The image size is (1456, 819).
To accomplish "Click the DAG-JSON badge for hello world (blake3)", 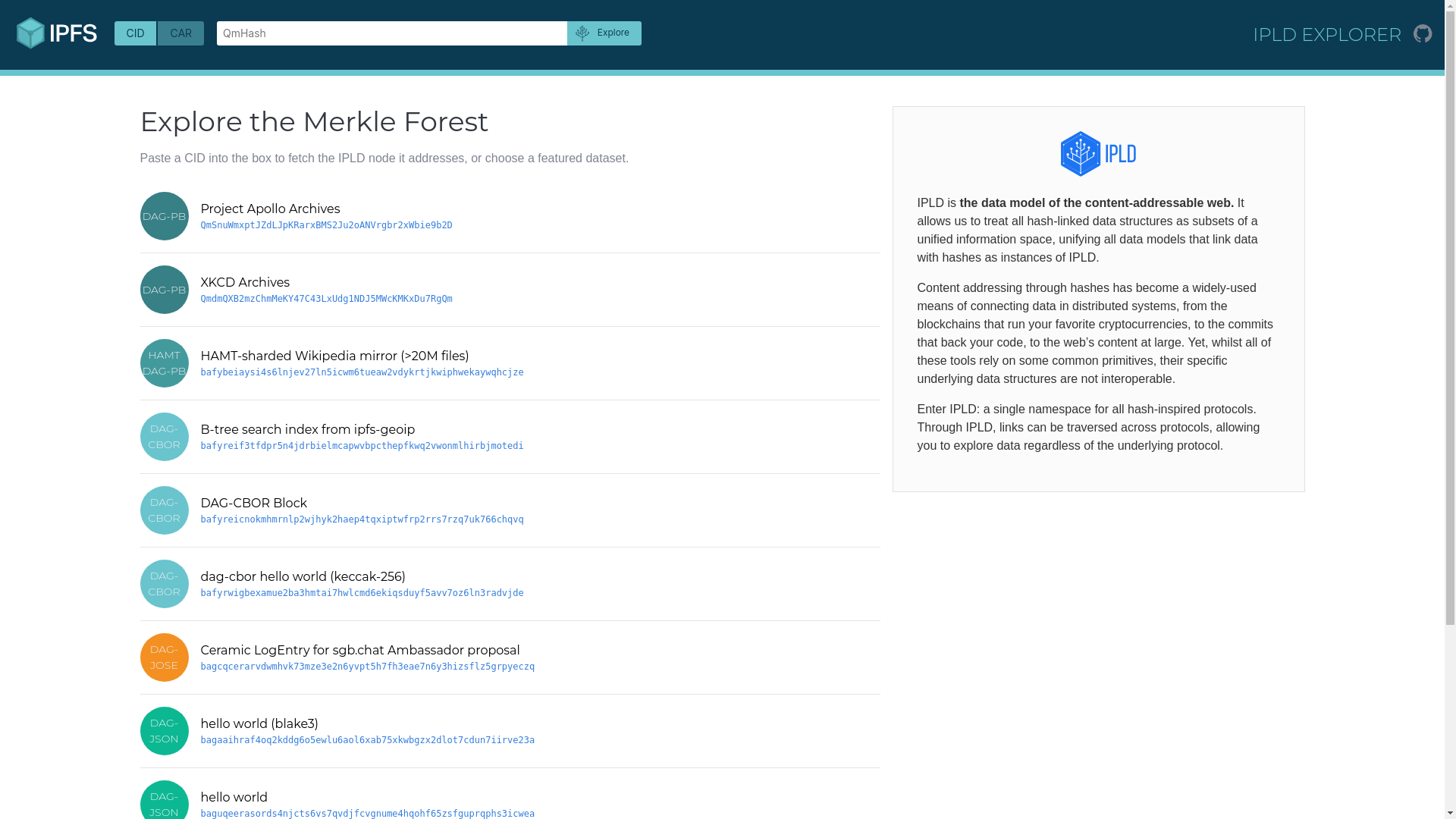I will coord(164,731).
